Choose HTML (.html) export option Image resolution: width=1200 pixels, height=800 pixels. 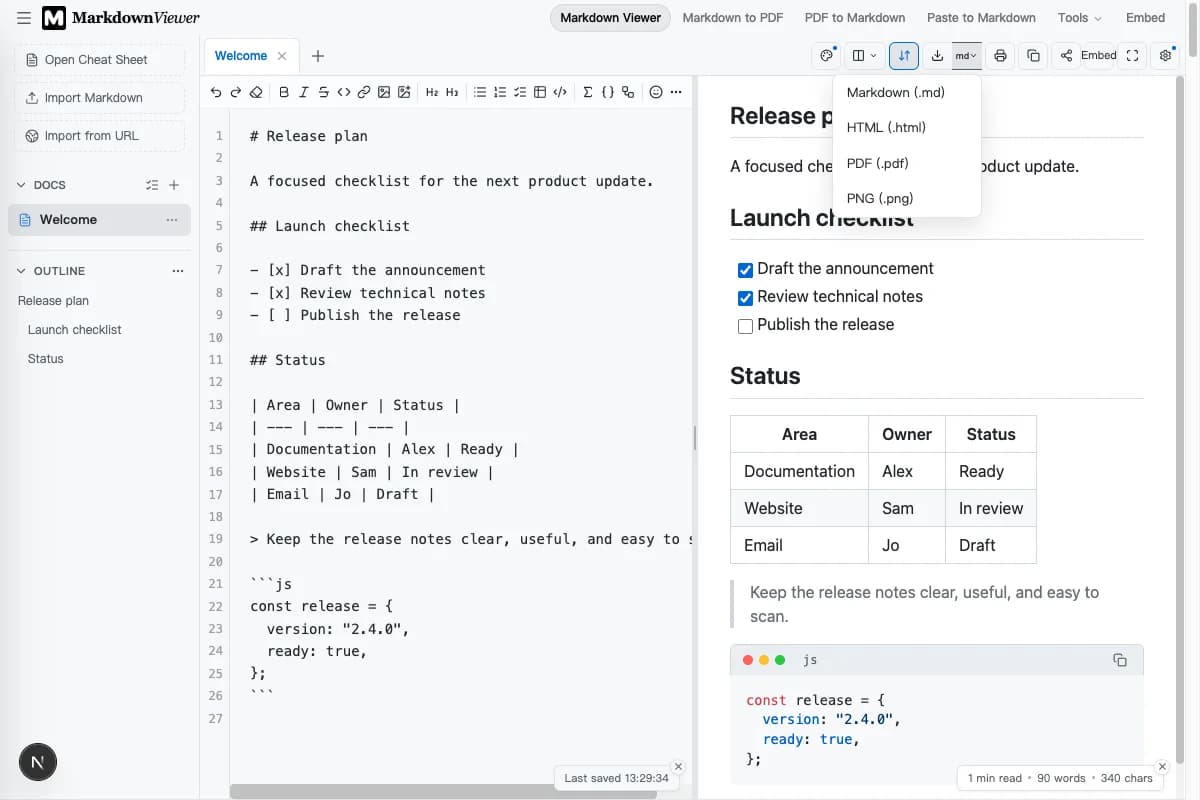907,127
